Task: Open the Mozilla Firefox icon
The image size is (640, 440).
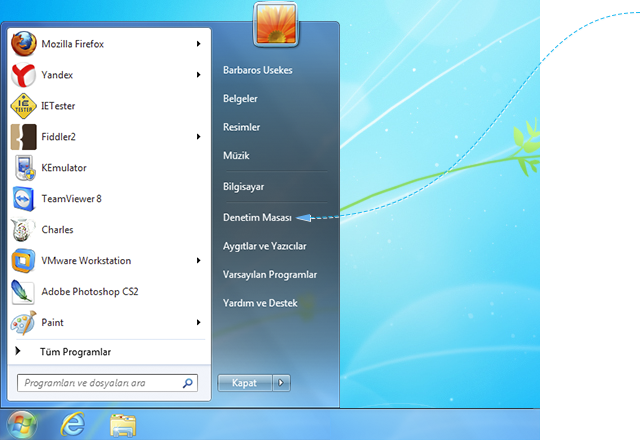Action: tap(24, 44)
